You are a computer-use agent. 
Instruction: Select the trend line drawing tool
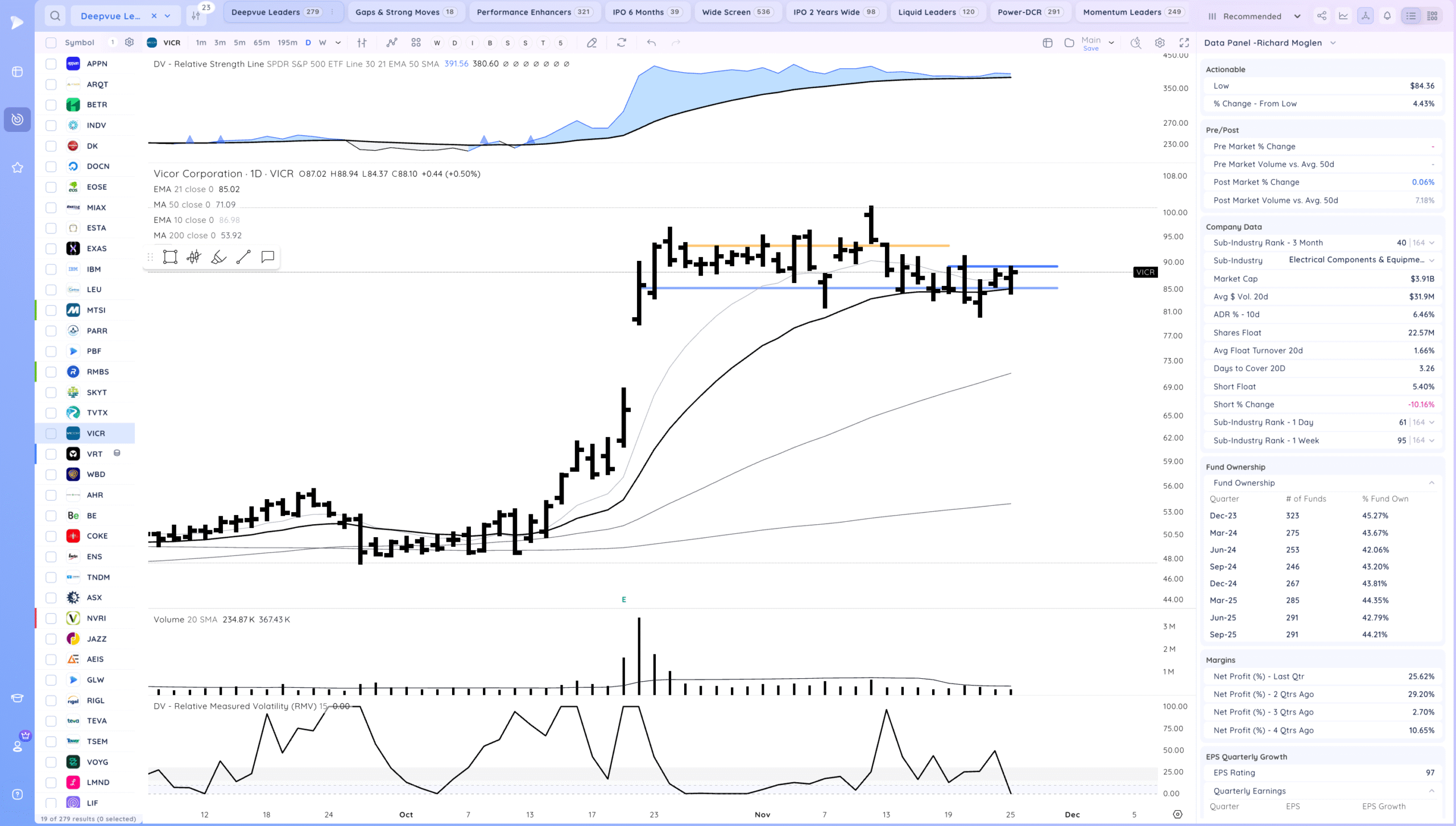(243, 257)
